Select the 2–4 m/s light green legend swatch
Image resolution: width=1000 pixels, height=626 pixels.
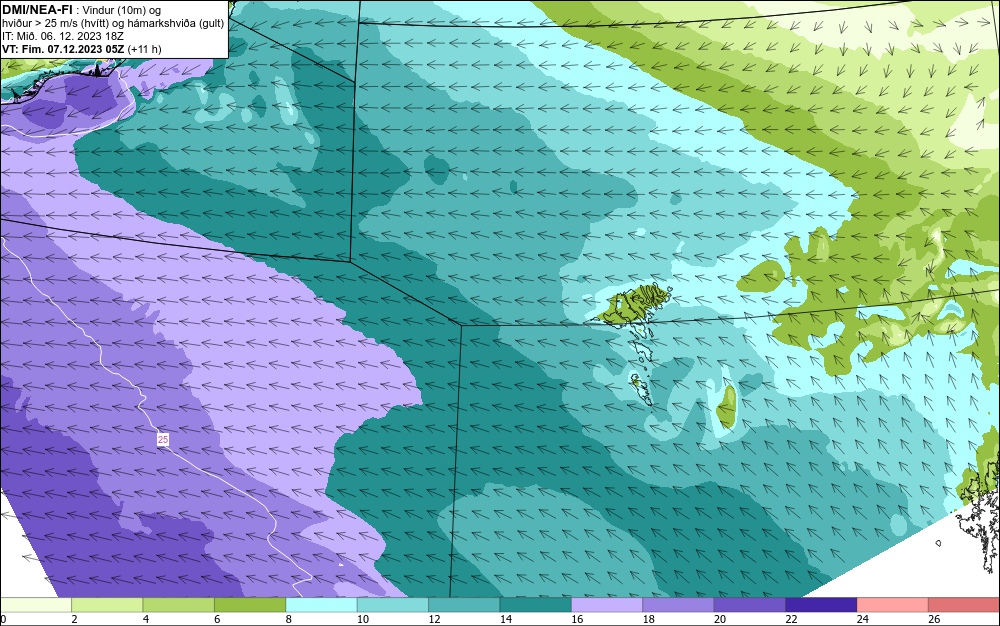pyautogui.click(x=107, y=605)
